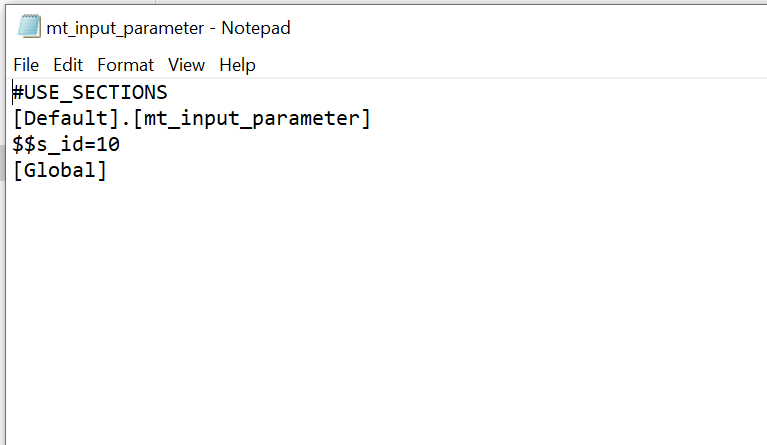Place cursor in the $$s_id text
Viewport: 767px width, 445px height.
[48, 144]
